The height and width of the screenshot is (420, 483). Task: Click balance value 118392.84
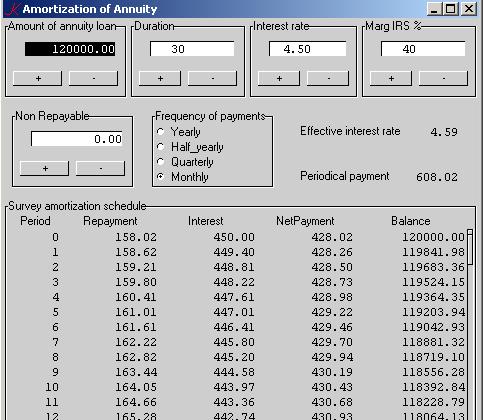pyautogui.click(x=433, y=387)
